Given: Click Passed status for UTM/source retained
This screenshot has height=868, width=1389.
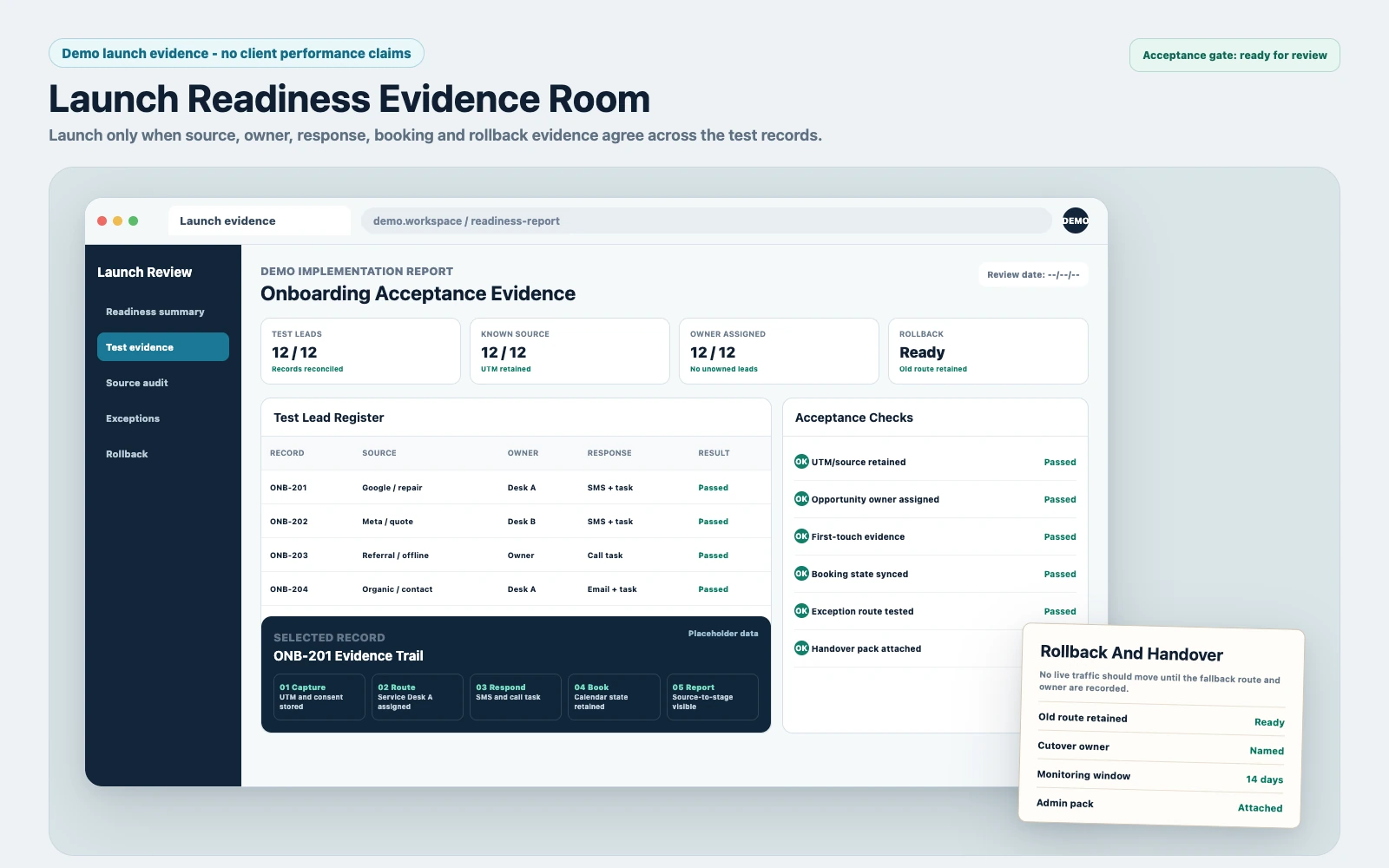Looking at the screenshot, I should (x=1060, y=462).
